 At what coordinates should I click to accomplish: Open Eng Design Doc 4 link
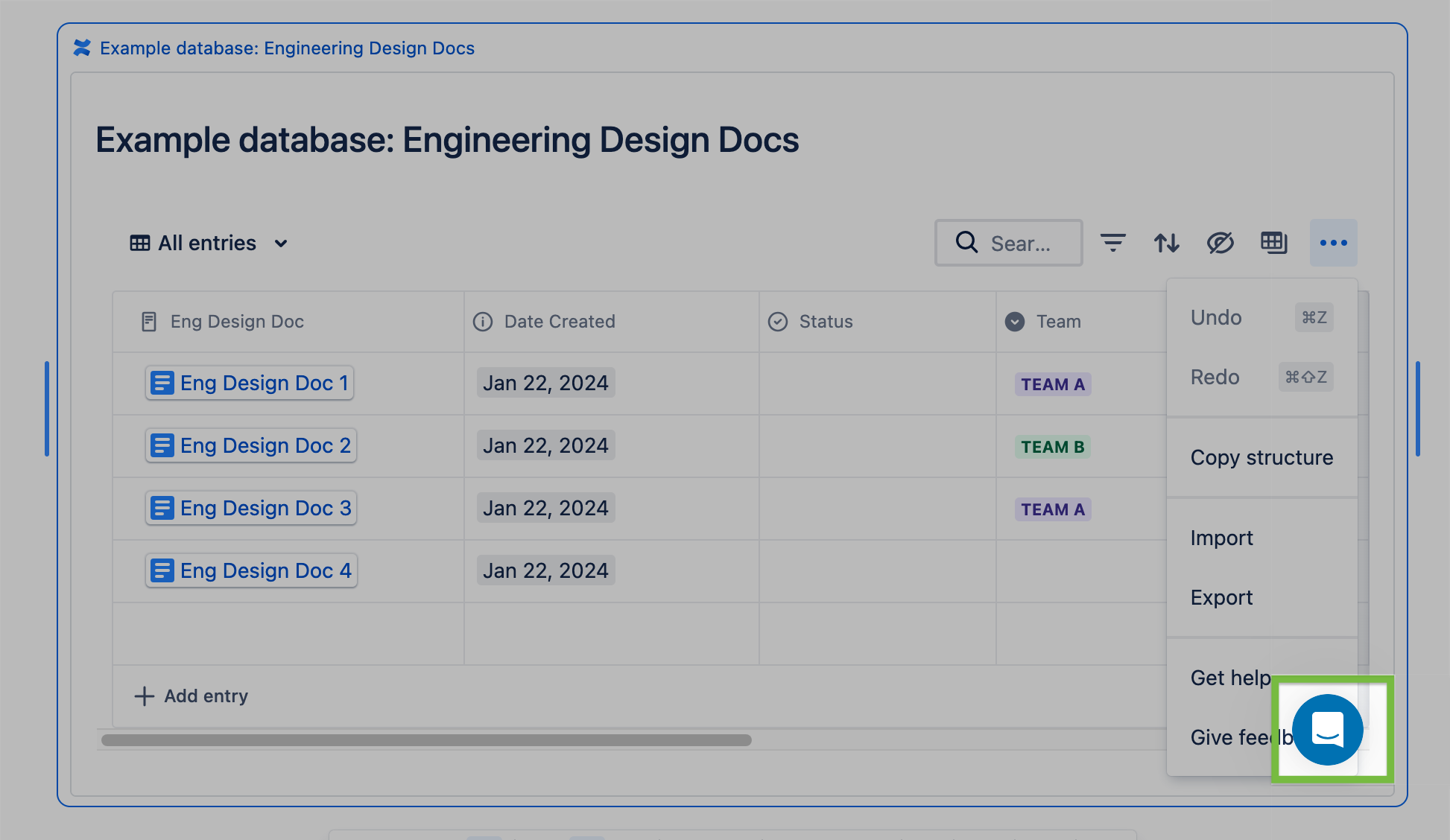coord(251,570)
